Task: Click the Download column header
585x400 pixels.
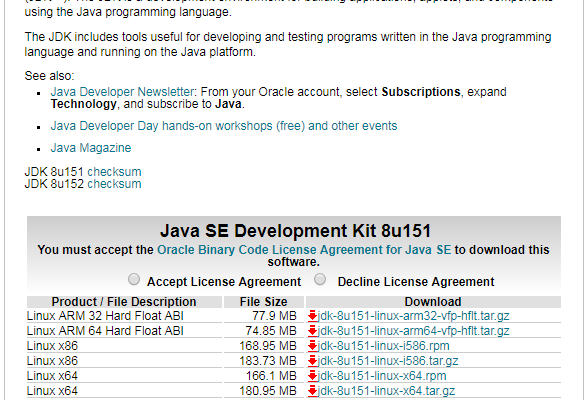Action: 433,301
